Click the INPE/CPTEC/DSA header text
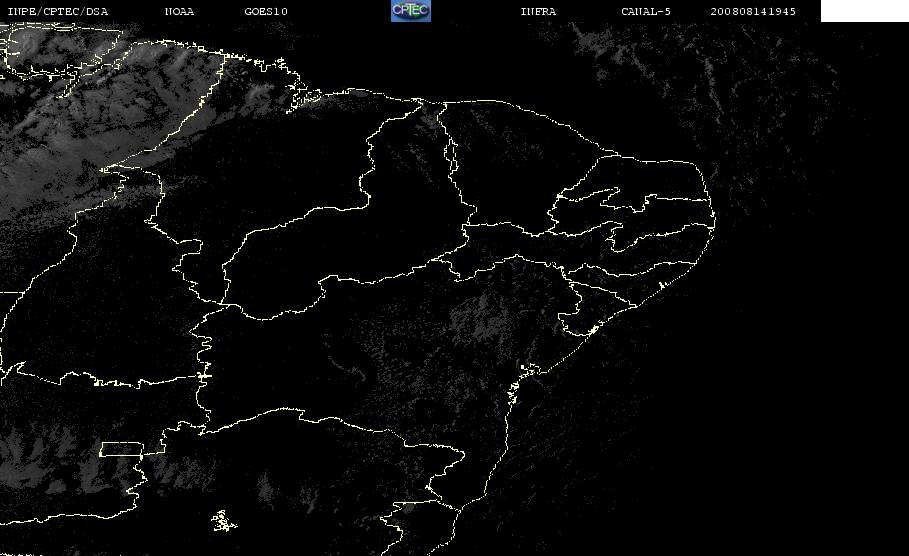 57,12
